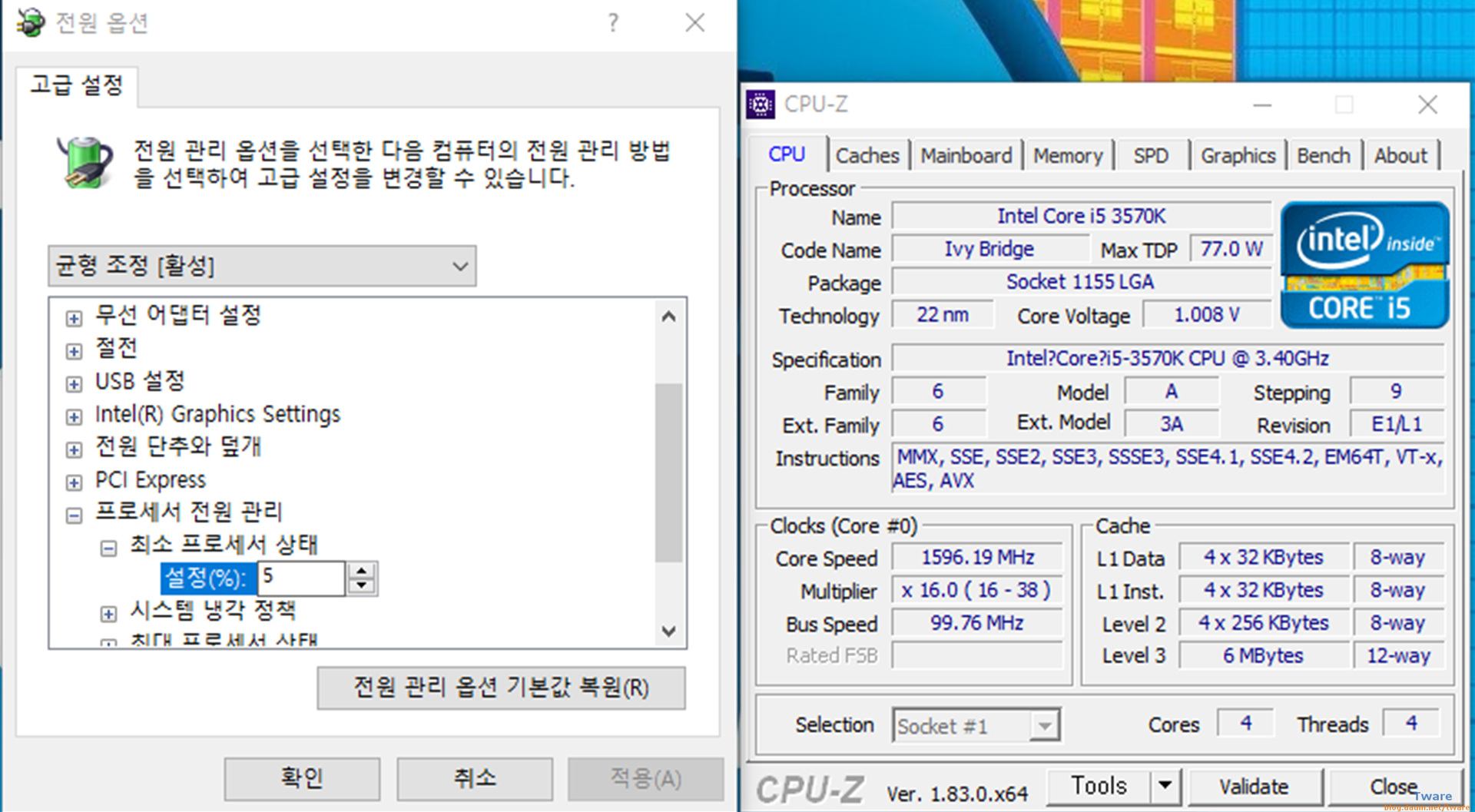Click the green battery plug image
Screen dimensions: 1475x812
pyautogui.click(x=85, y=162)
